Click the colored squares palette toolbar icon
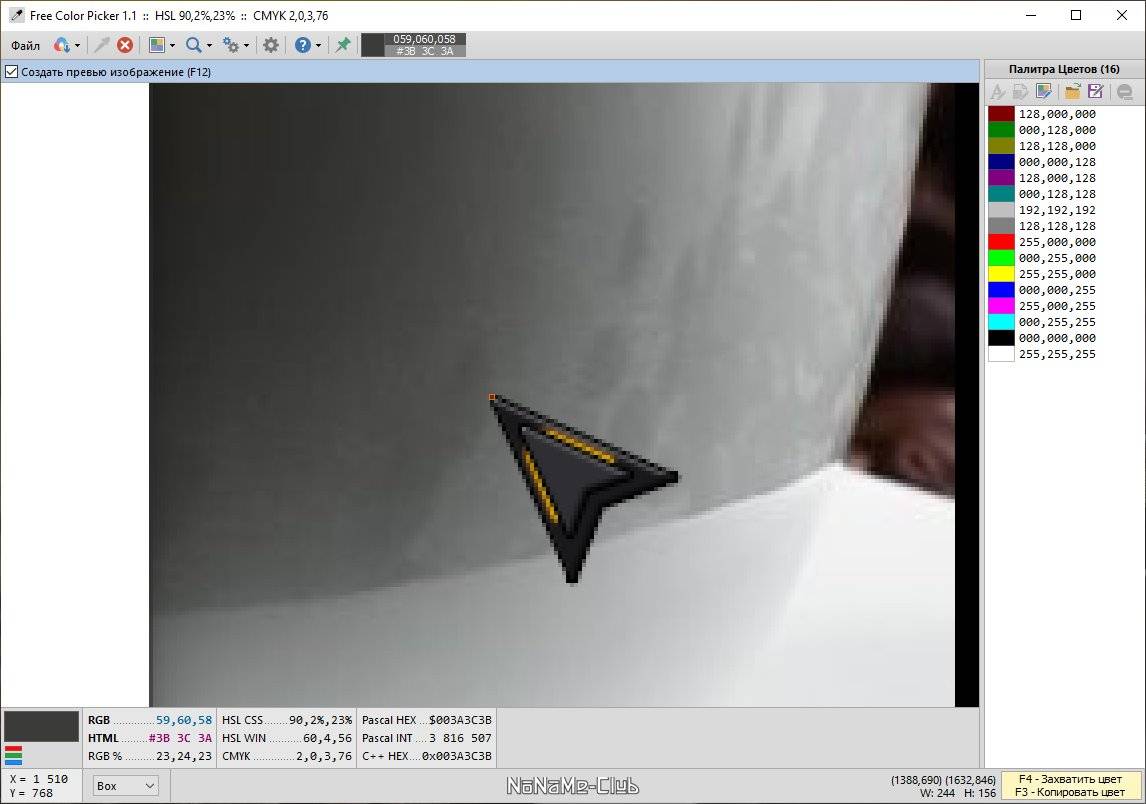 click(x=156, y=45)
